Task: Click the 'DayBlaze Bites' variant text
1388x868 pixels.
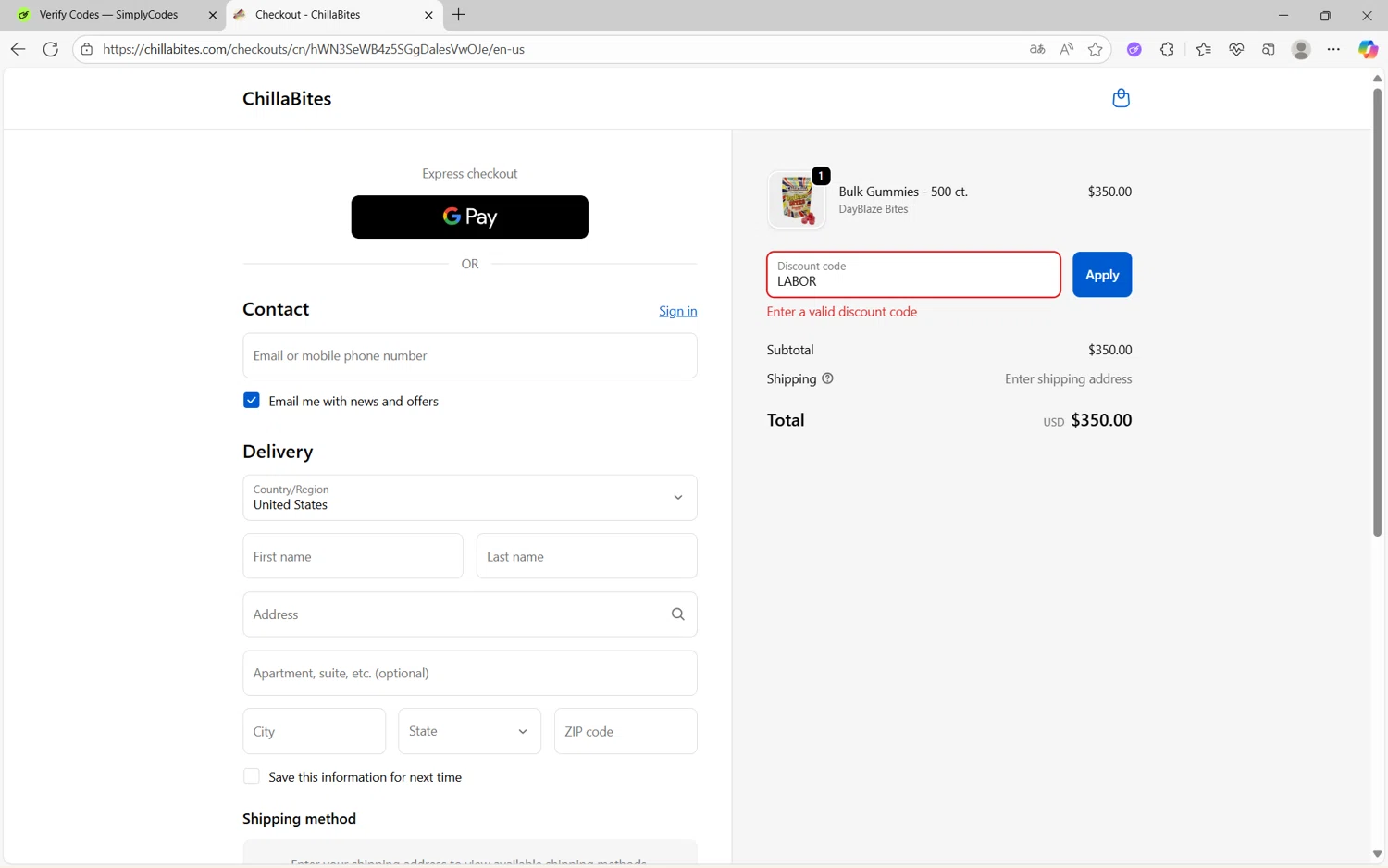Action: click(x=874, y=209)
